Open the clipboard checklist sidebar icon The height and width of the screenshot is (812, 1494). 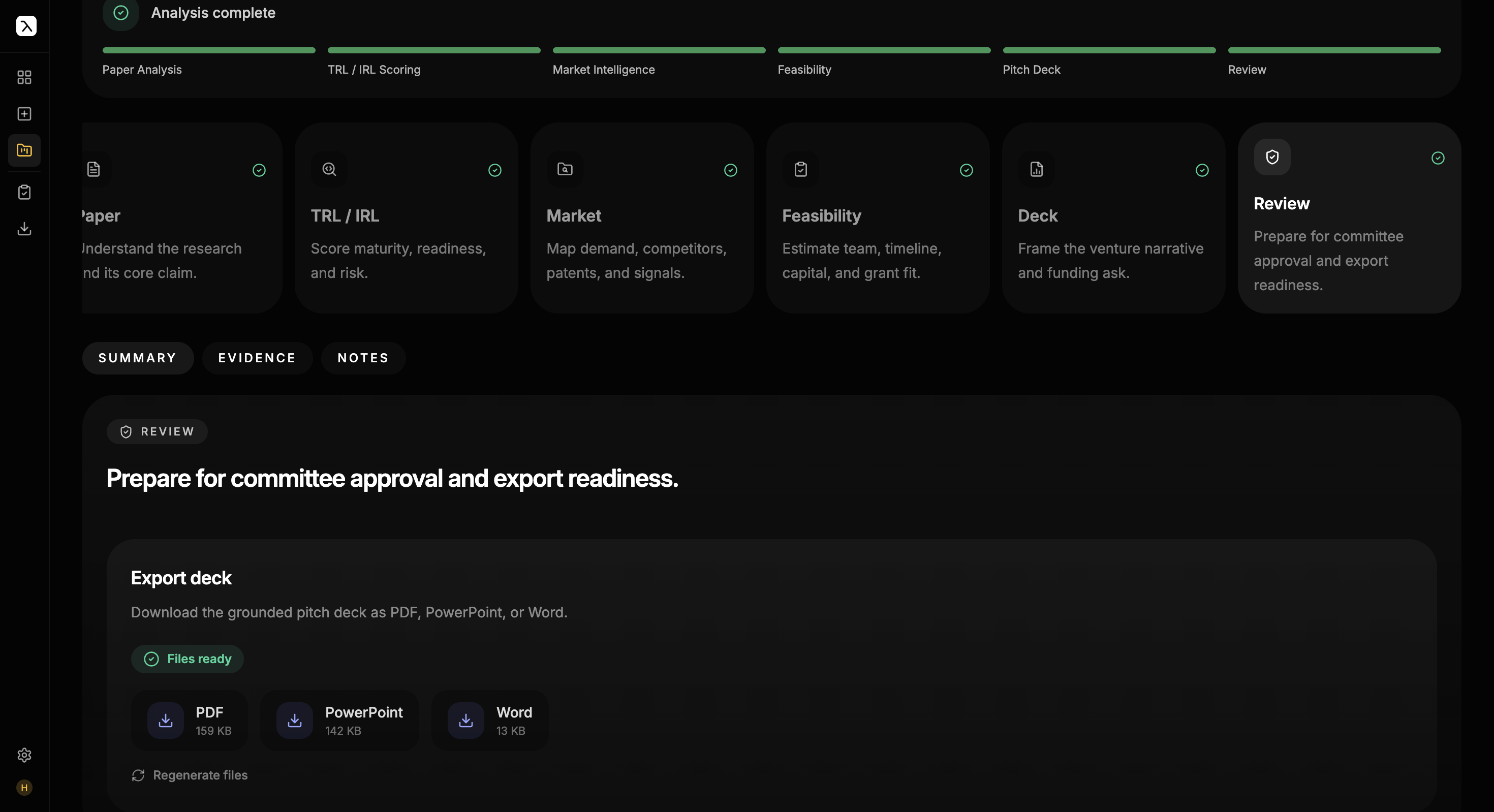pyautogui.click(x=24, y=192)
